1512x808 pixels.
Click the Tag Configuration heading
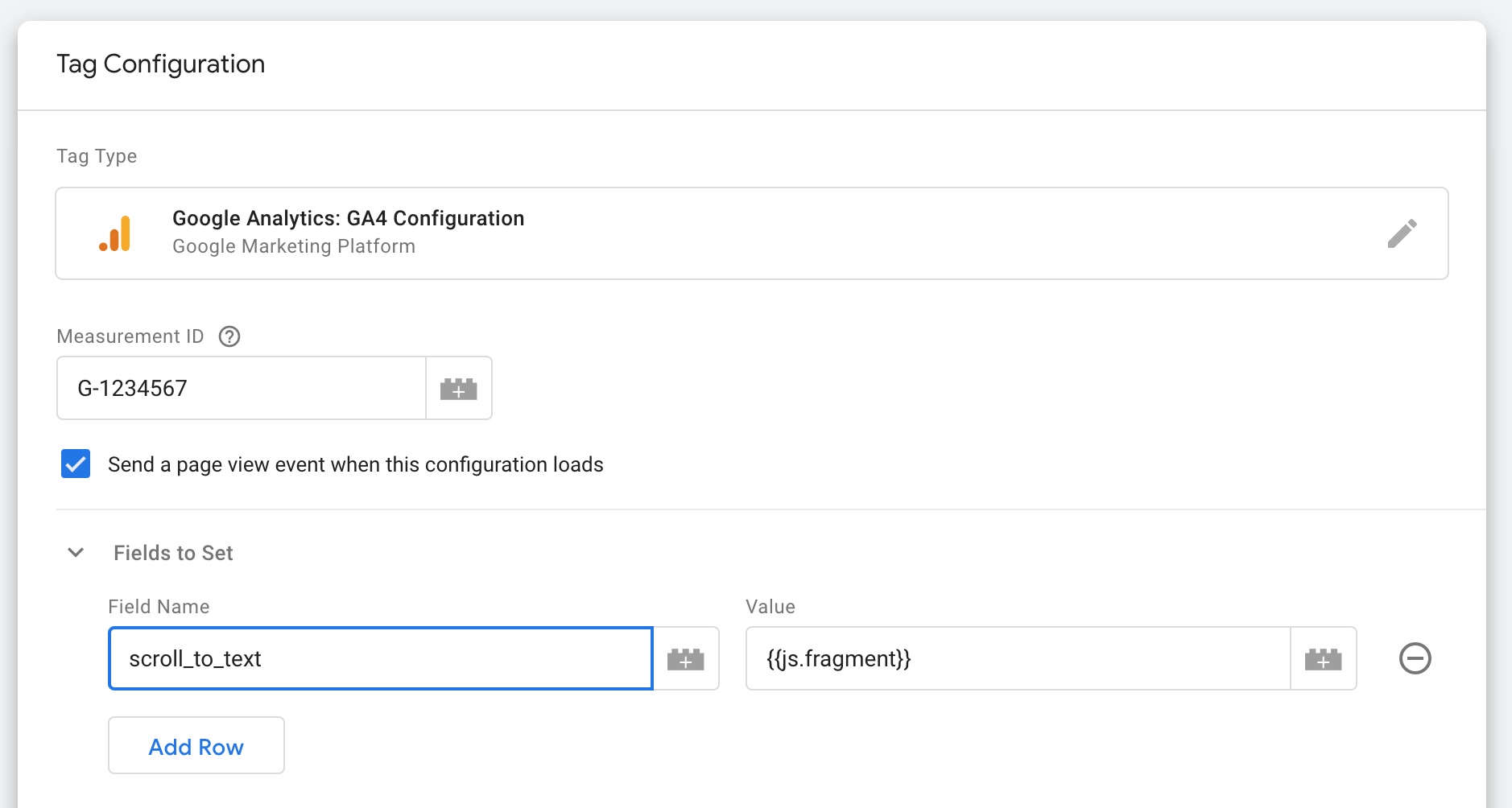click(x=160, y=64)
